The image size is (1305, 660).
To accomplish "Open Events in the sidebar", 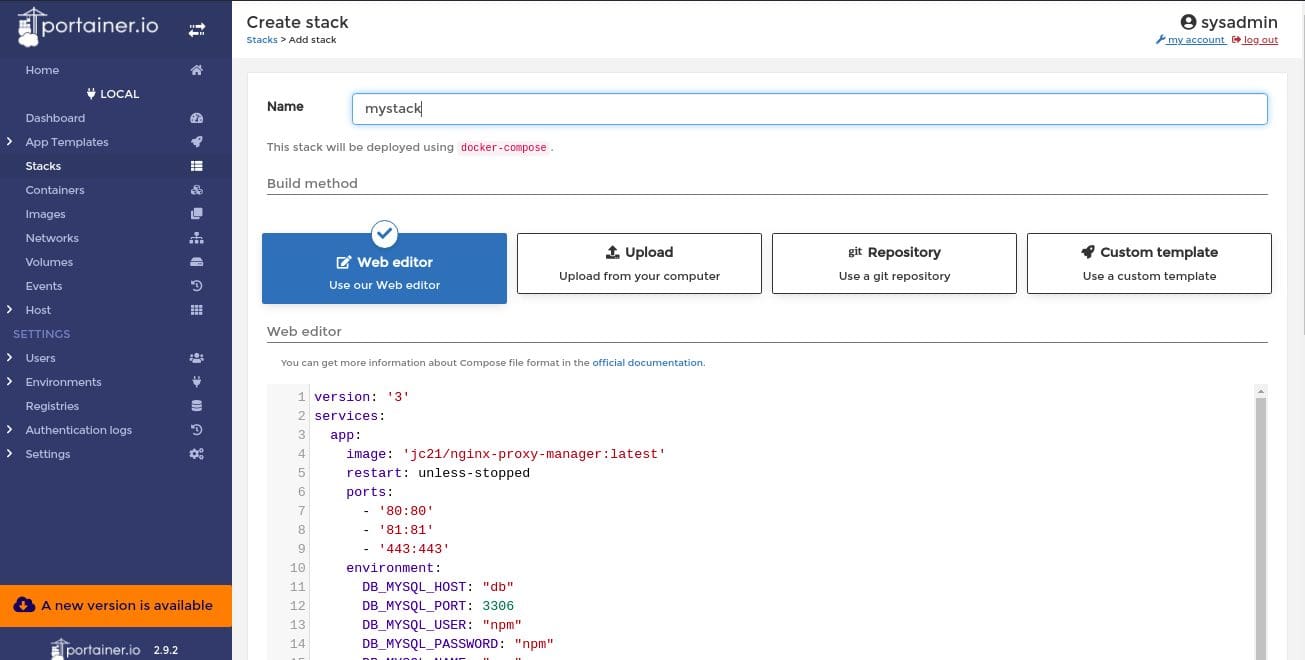I will click(x=44, y=286).
